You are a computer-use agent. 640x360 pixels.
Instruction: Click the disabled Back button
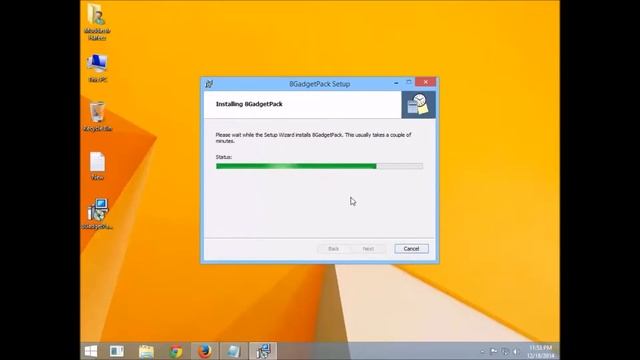click(333, 249)
